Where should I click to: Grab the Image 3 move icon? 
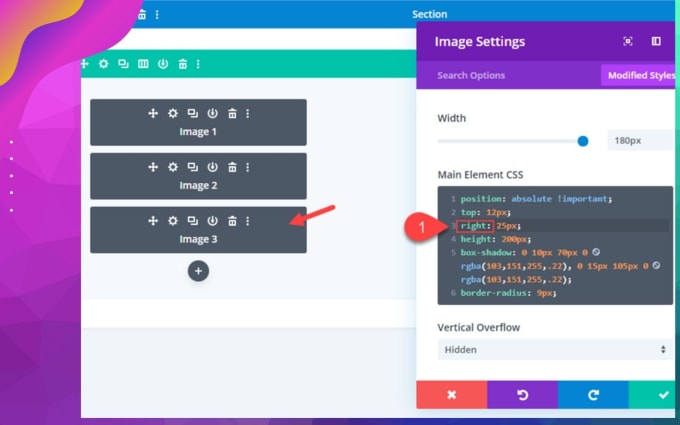click(x=153, y=221)
